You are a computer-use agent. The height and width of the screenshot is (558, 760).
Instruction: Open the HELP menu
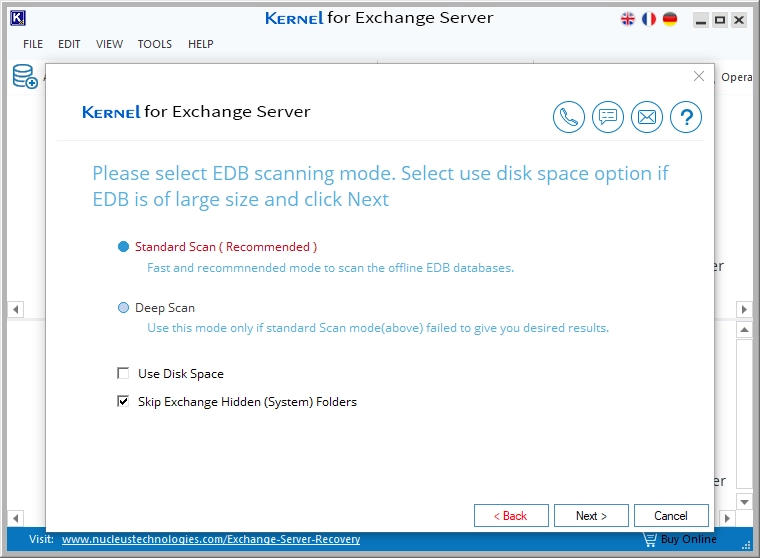(x=201, y=44)
